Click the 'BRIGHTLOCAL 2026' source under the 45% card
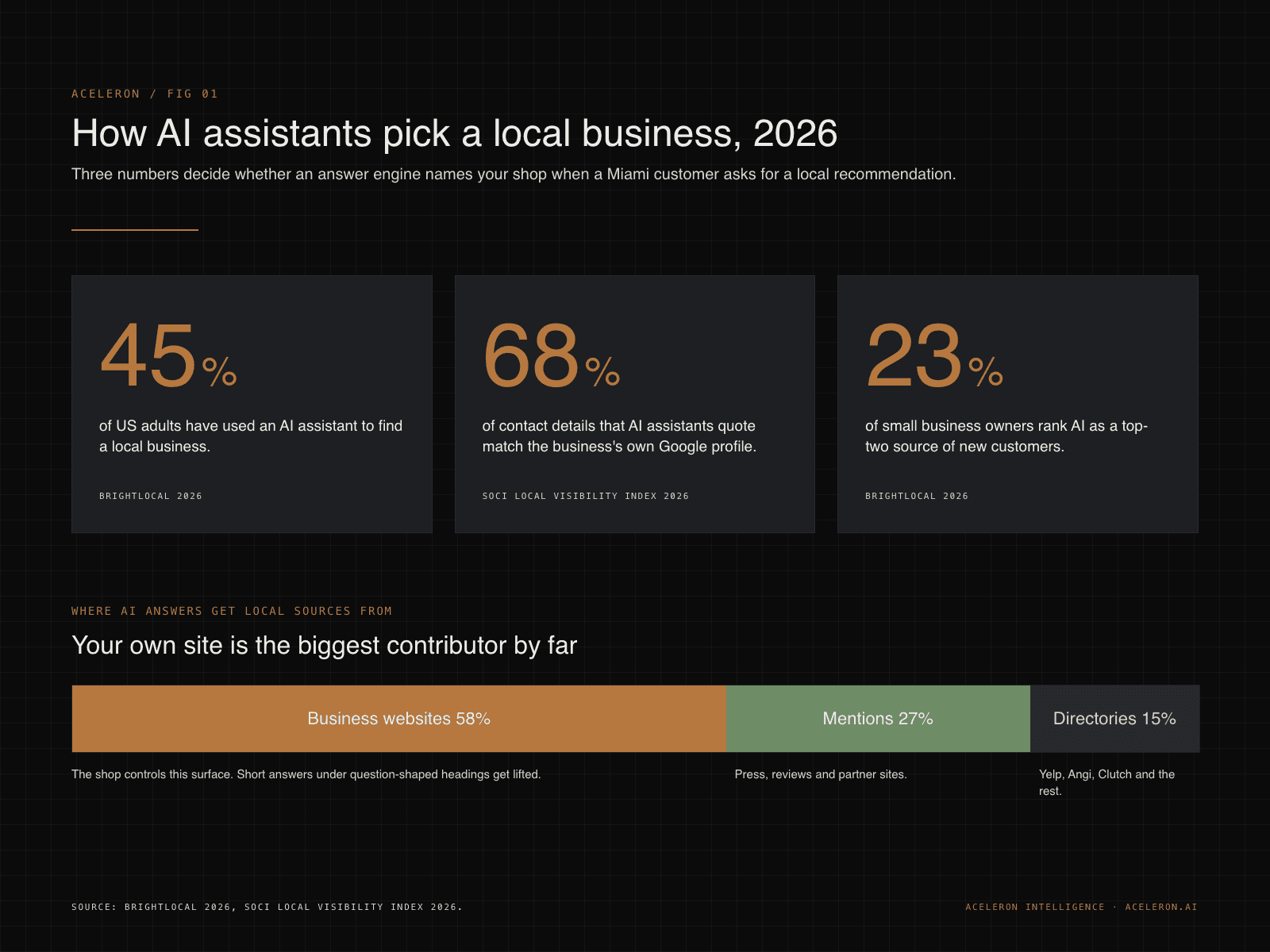 pos(151,496)
